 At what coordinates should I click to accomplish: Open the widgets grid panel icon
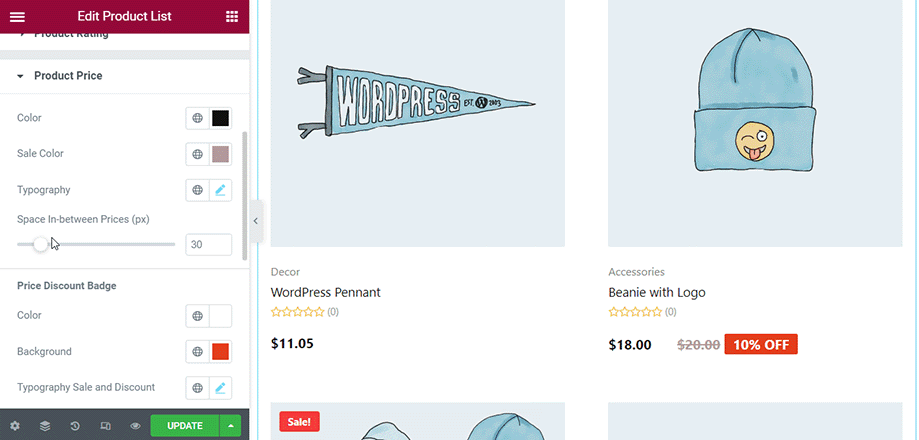coord(232,16)
